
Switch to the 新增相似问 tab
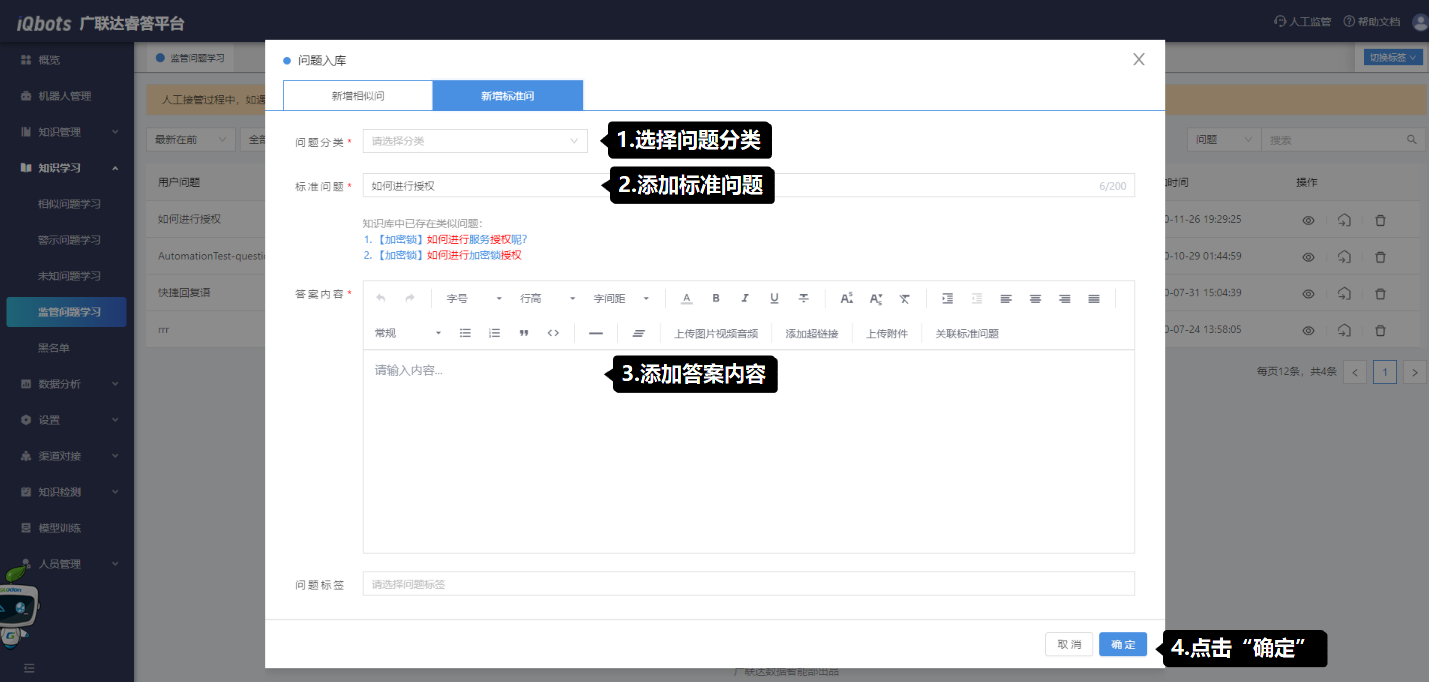[358, 96]
